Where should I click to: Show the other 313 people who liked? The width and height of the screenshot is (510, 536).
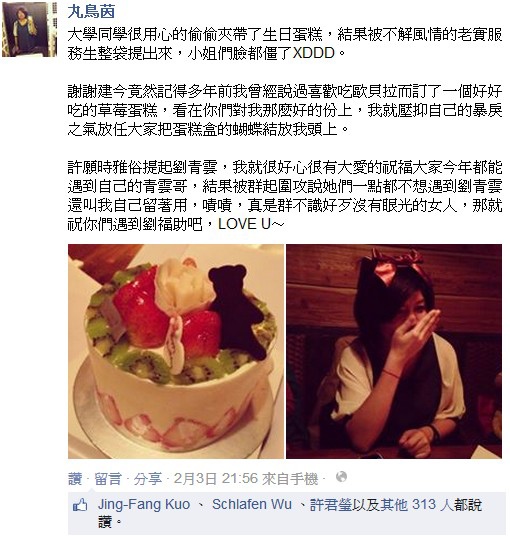pyautogui.click(x=418, y=505)
